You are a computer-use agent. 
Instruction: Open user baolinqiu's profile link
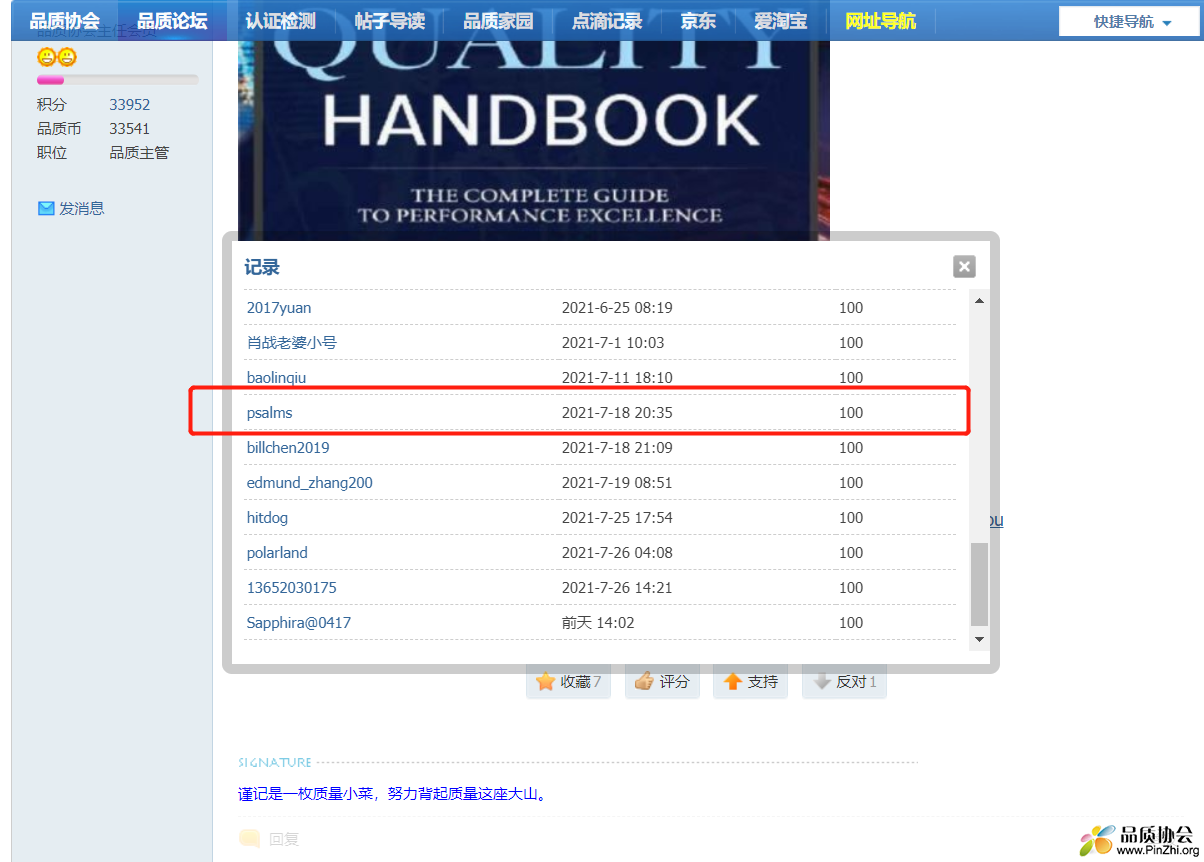tap(276, 378)
